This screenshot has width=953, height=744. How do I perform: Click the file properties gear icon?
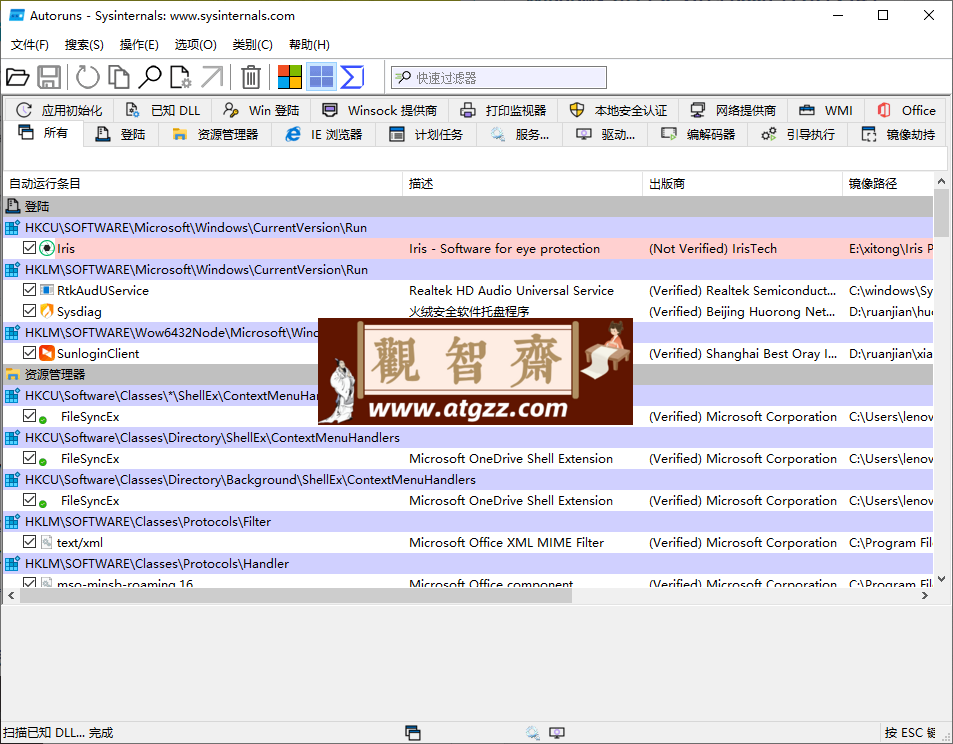click(x=180, y=77)
